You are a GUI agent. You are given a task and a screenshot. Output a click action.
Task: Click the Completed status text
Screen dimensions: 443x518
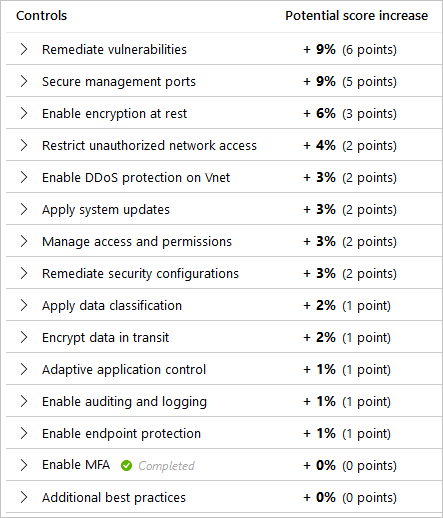tap(166, 466)
